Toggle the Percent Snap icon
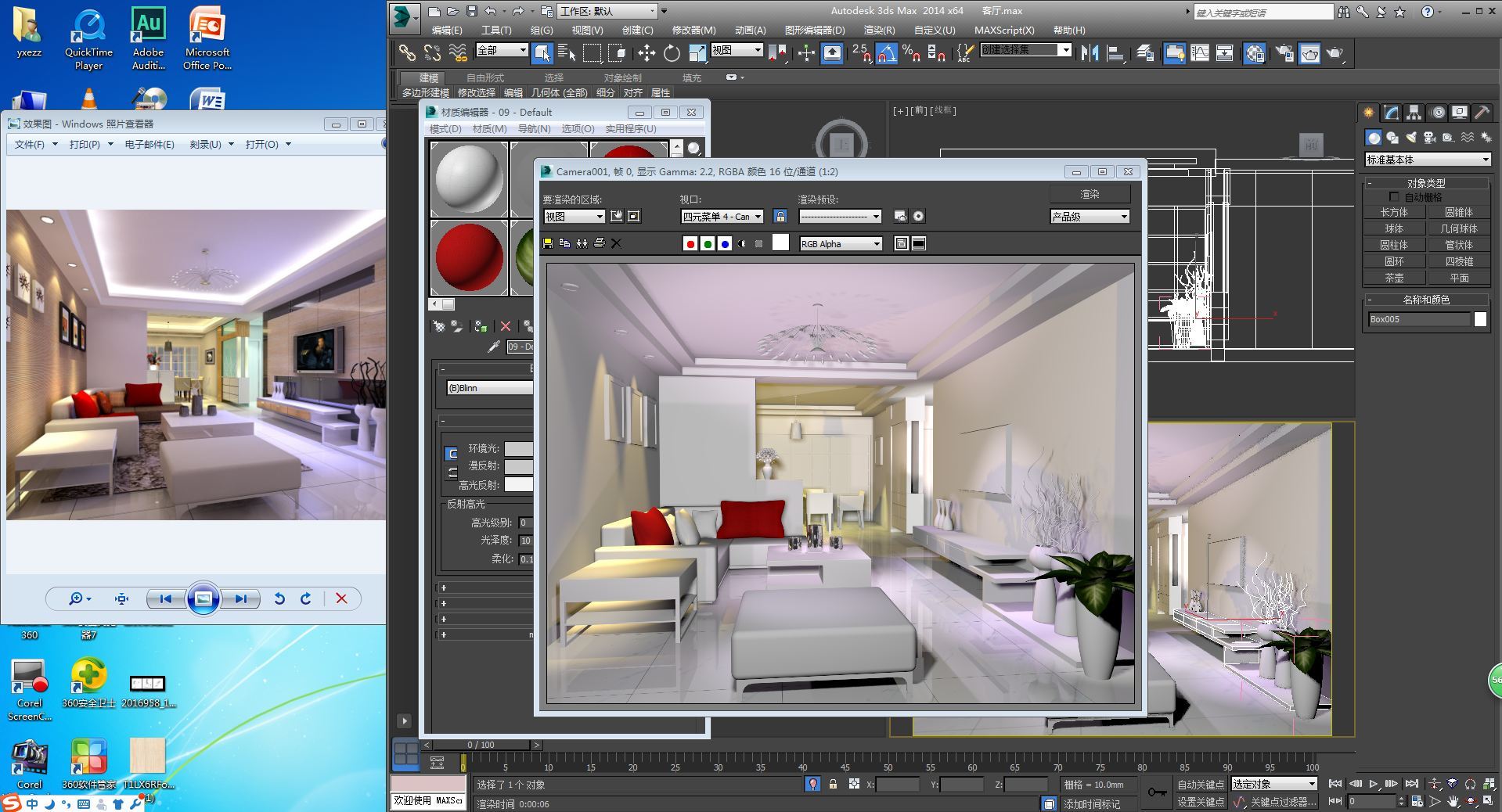 click(911, 53)
